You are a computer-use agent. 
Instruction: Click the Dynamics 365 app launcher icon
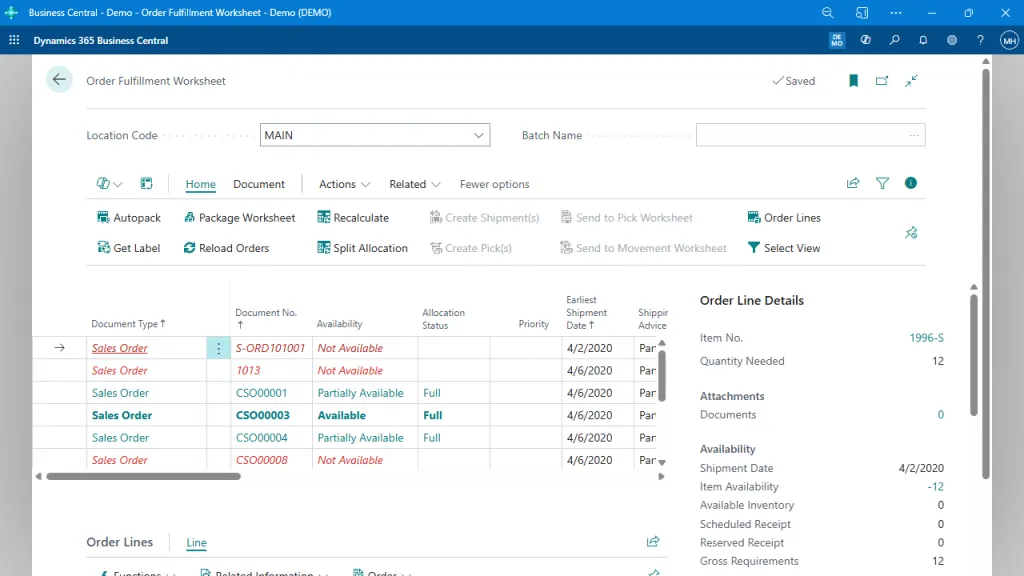click(x=14, y=40)
